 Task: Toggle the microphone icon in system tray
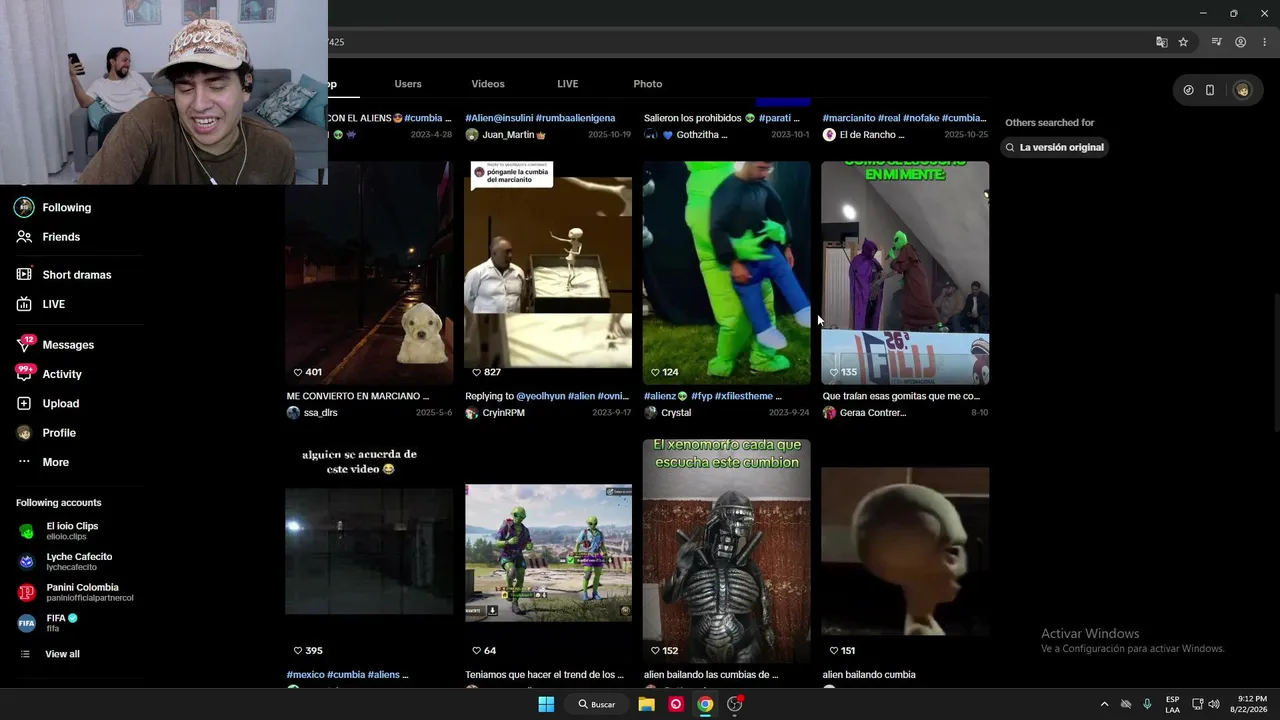pyautogui.click(x=1147, y=704)
